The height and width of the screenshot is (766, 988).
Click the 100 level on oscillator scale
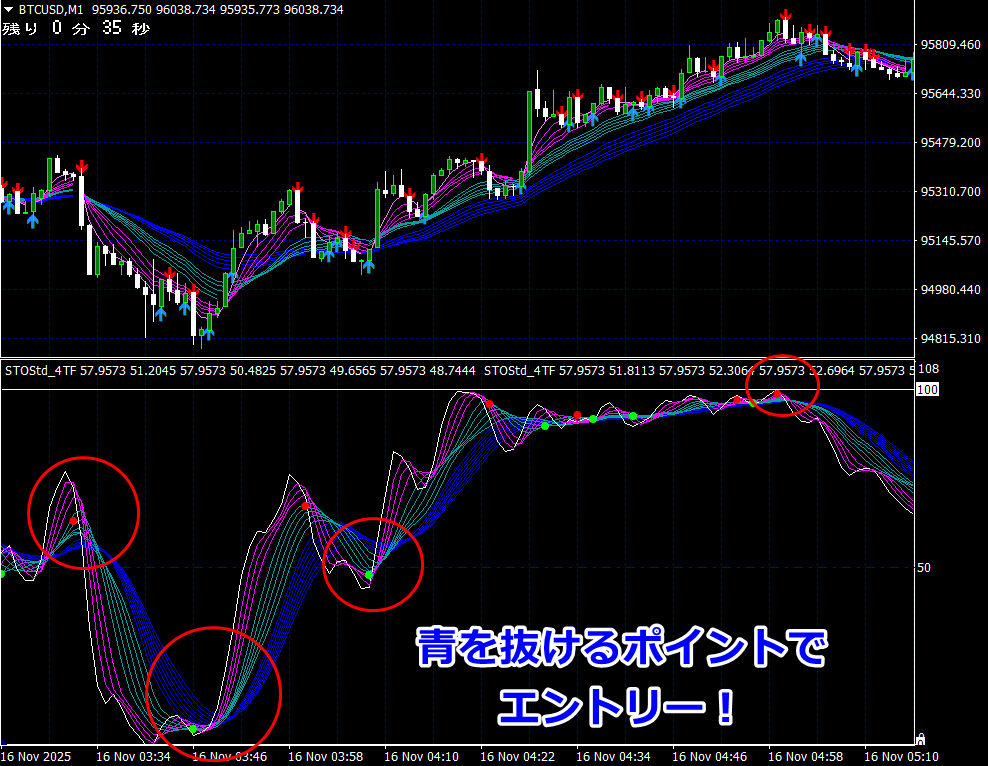tap(928, 389)
